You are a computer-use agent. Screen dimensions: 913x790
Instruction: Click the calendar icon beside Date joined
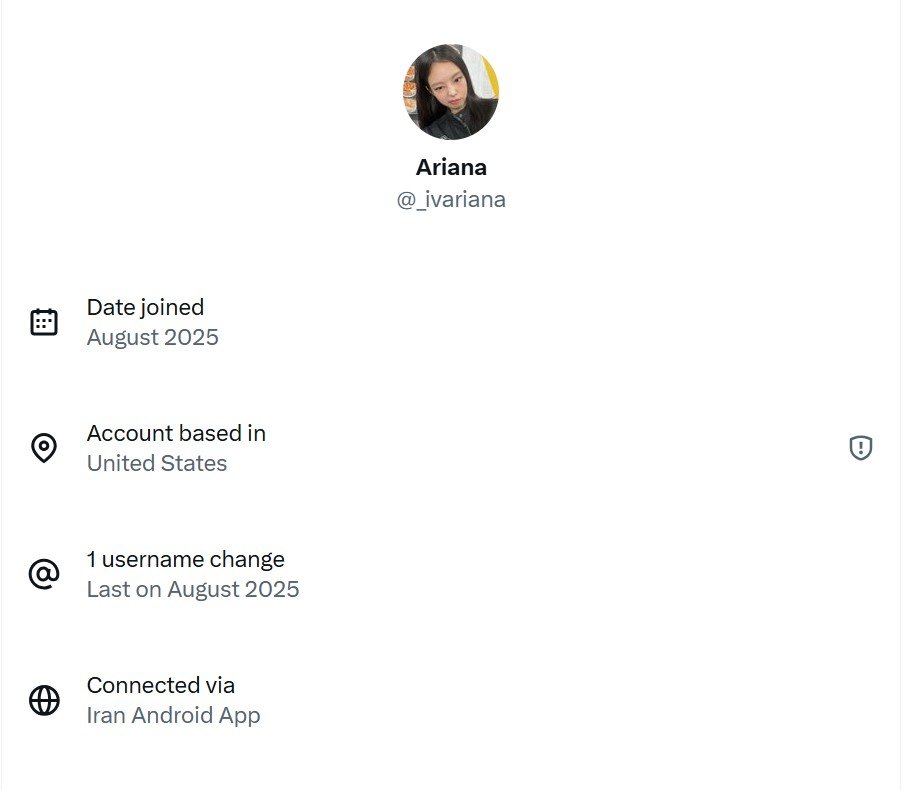tap(44, 322)
